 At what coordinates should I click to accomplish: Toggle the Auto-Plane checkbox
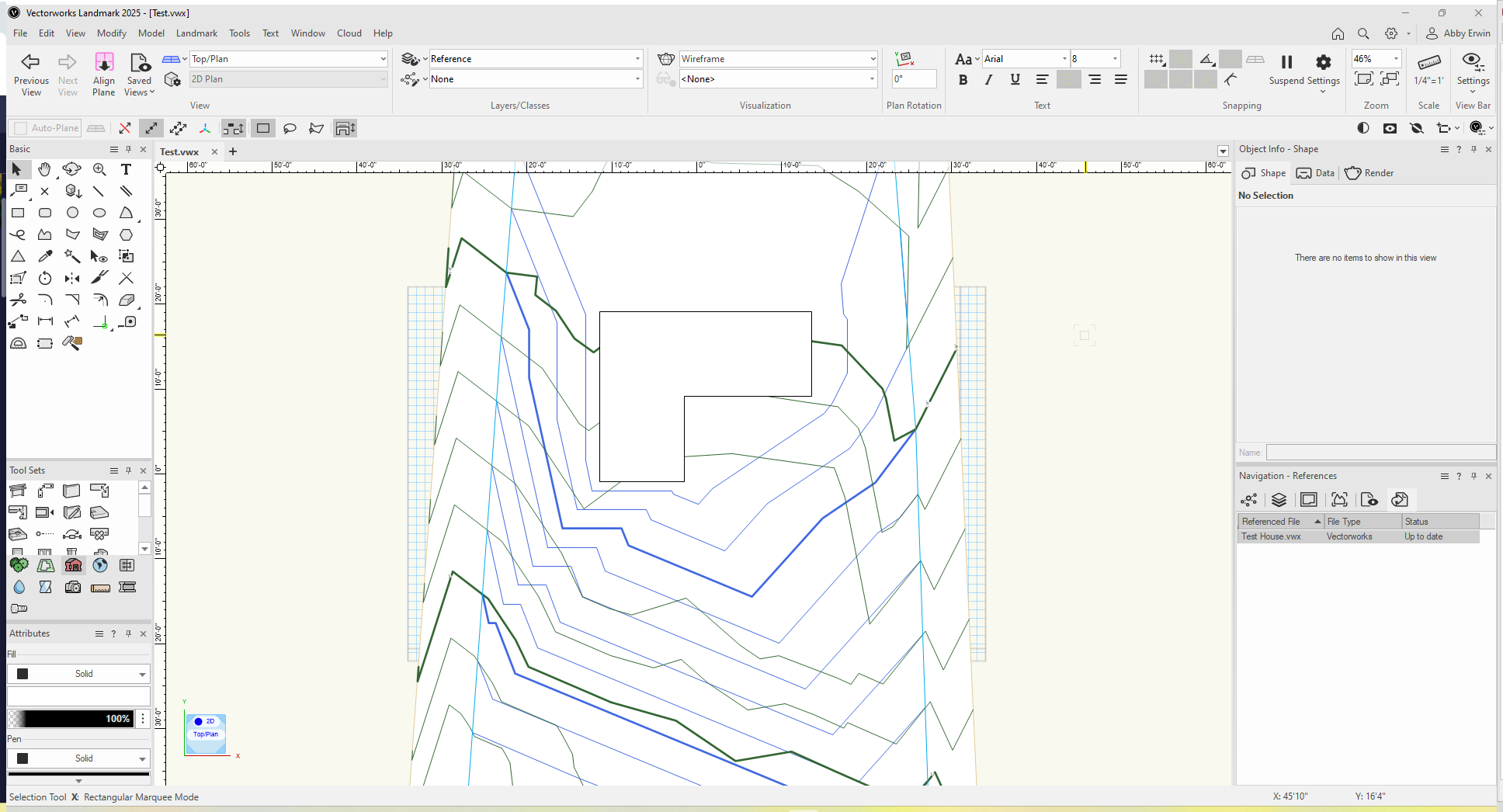pyautogui.click(x=21, y=129)
